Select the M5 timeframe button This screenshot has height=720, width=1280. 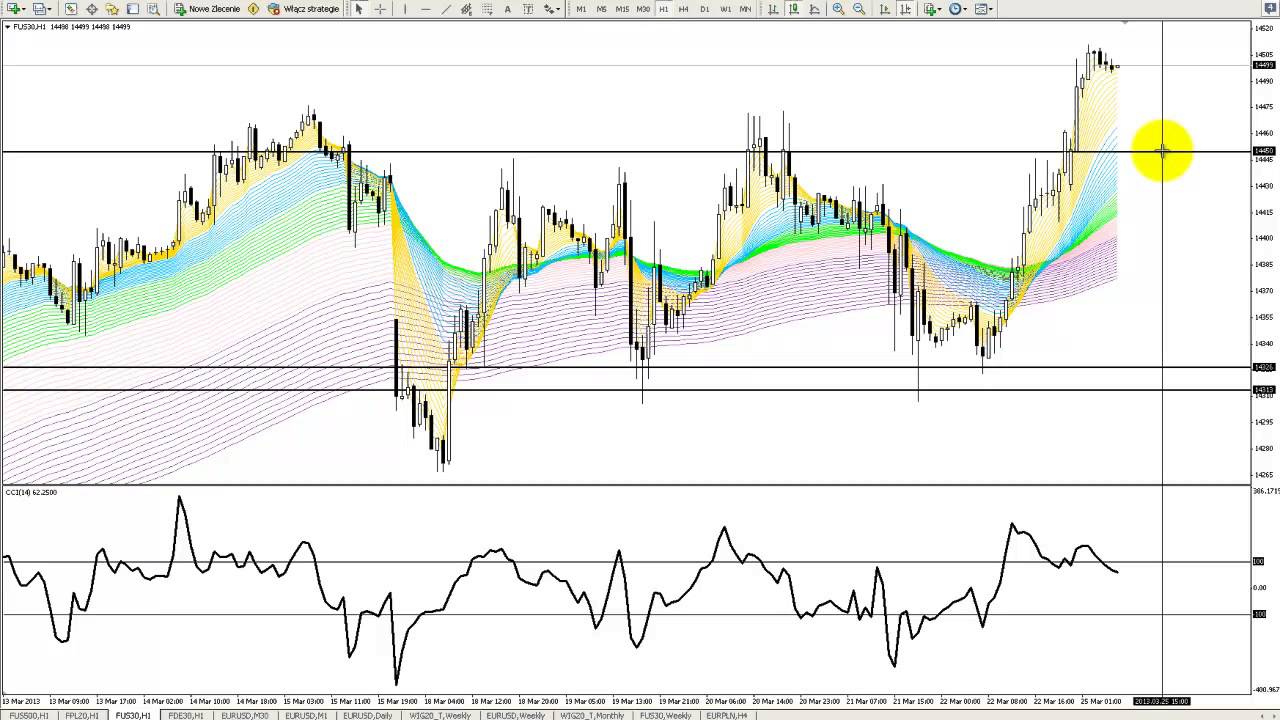click(601, 9)
